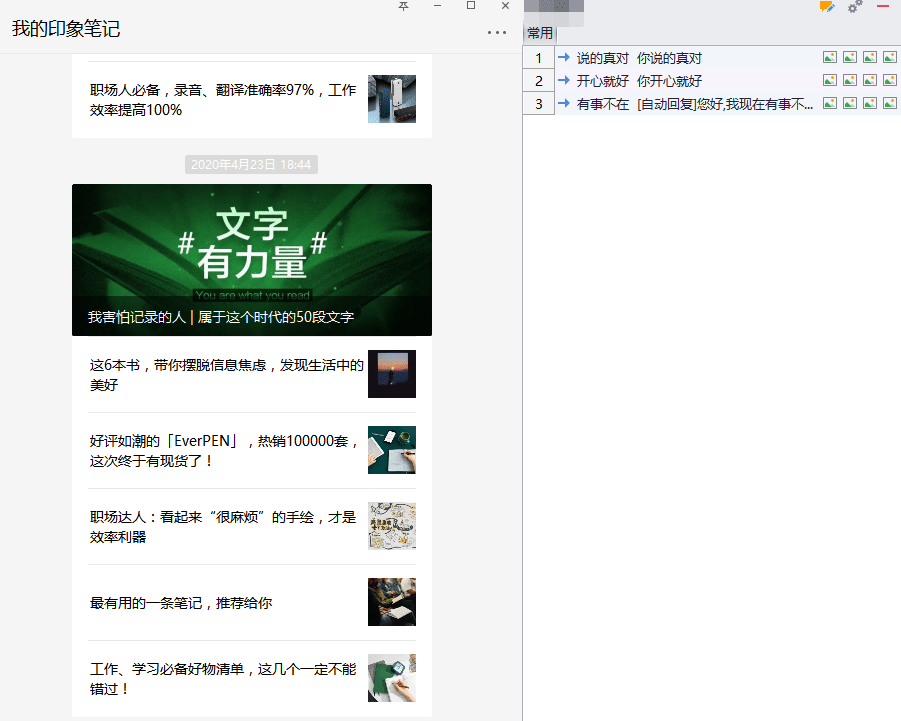This screenshot has width=901, height=721.
Task: Click the last image icon in 有事不在 row
Action: click(x=890, y=103)
